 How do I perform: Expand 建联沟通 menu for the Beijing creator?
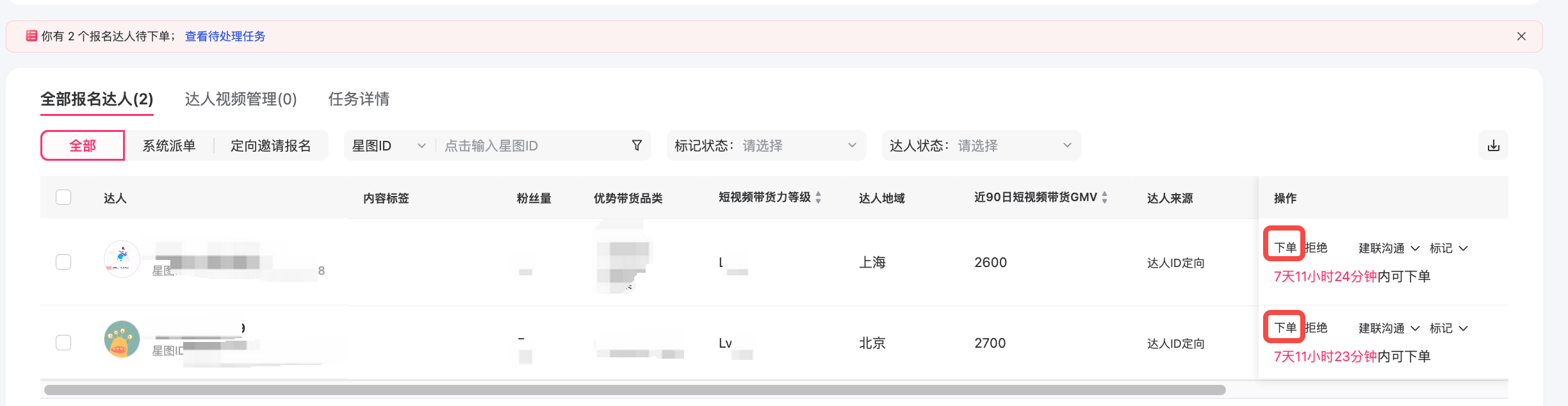point(1389,329)
